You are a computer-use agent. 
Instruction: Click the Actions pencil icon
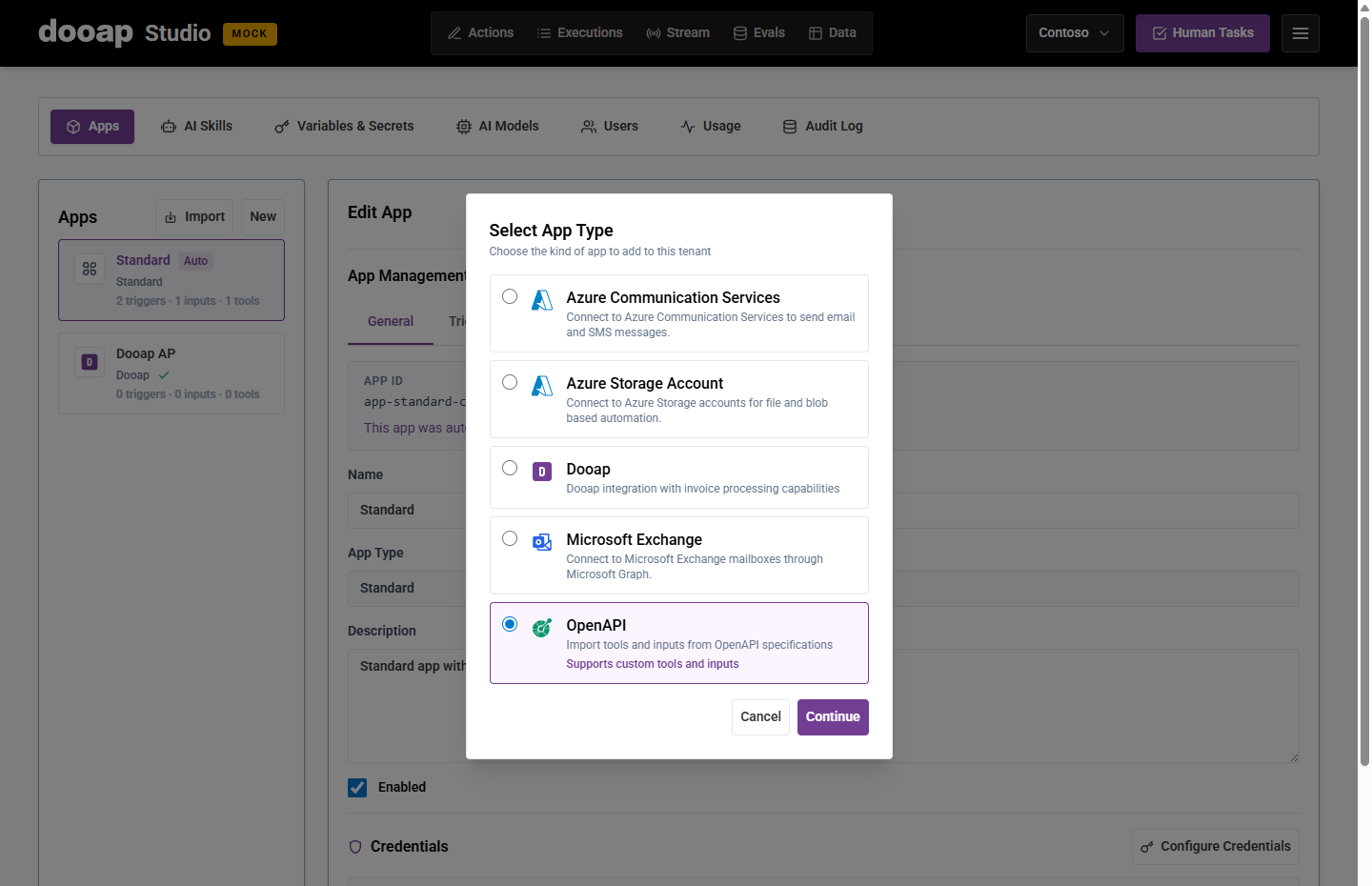tap(454, 33)
